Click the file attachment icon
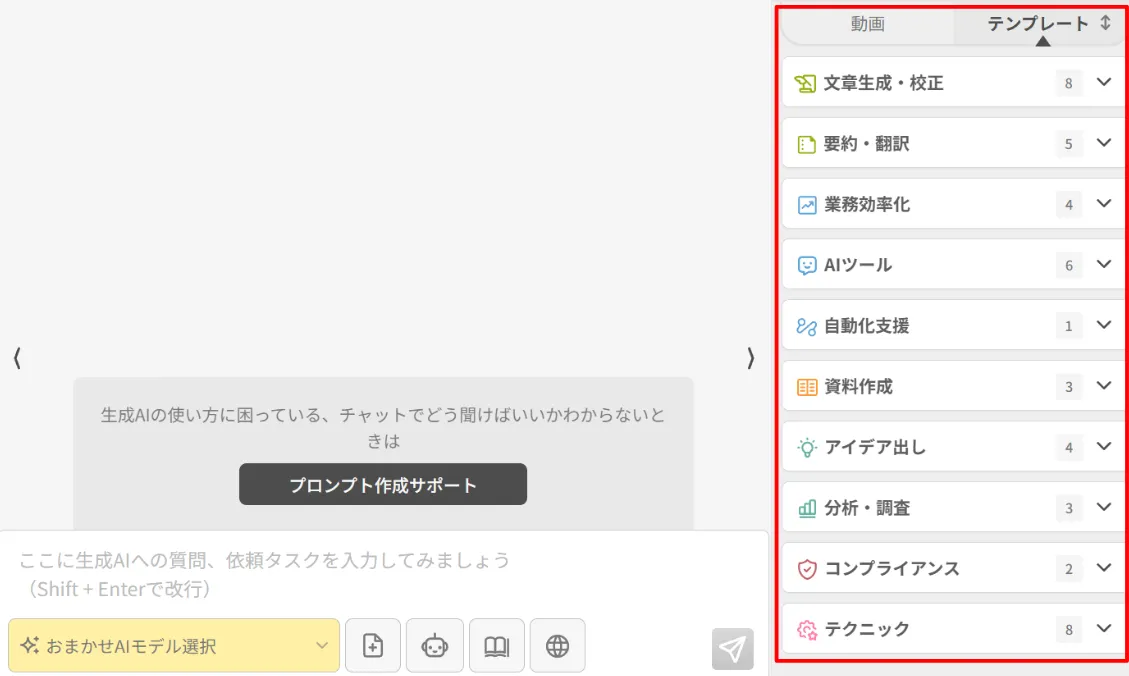 click(373, 646)
